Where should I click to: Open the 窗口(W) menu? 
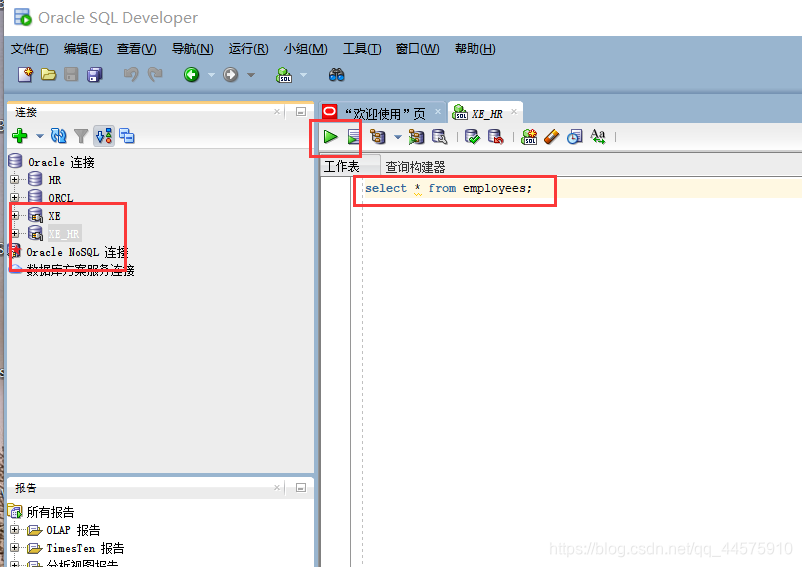(417, 49)
